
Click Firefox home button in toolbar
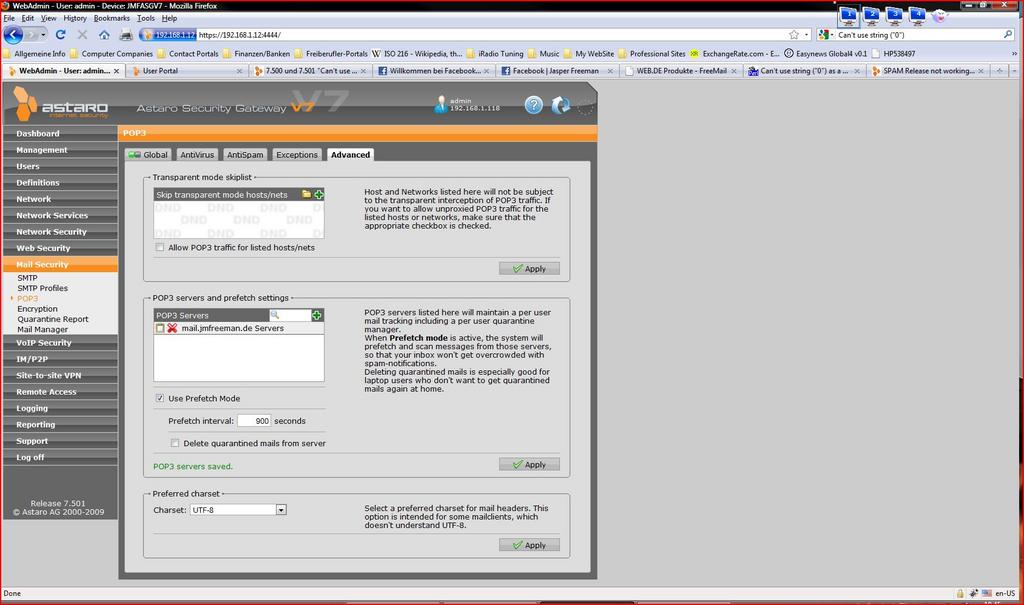[x=104, y=34]
